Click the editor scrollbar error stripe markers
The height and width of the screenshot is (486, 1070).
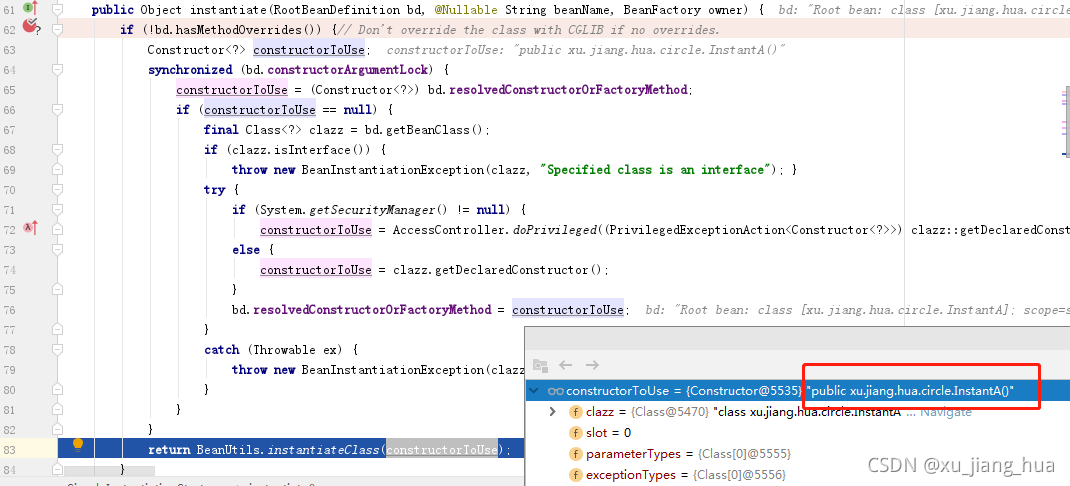(1065, 123)
